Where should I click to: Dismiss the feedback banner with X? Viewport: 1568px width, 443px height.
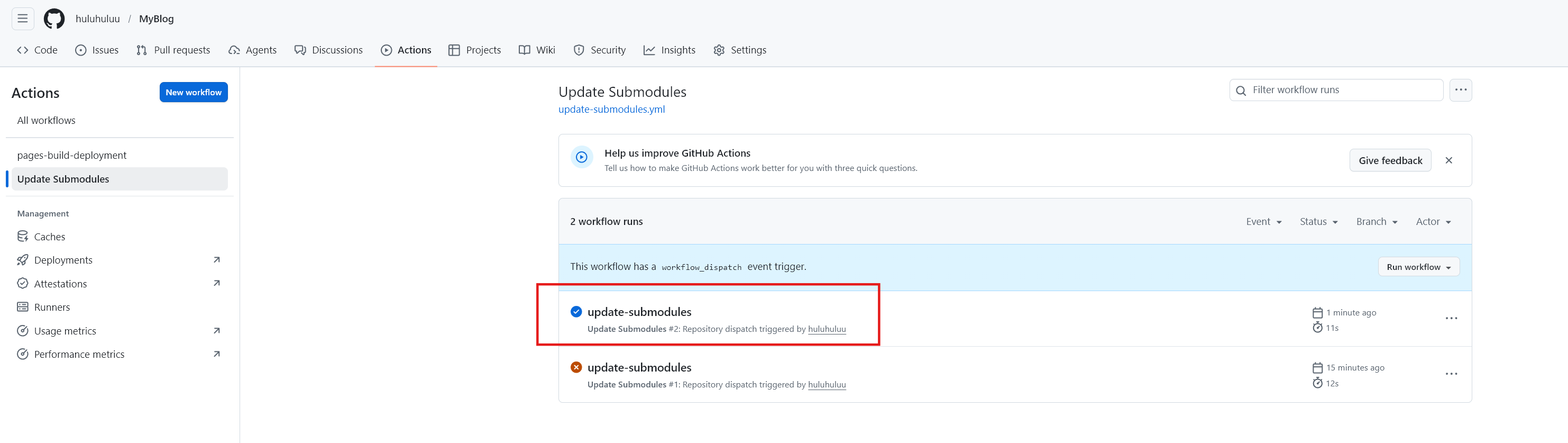point(1448,160)
